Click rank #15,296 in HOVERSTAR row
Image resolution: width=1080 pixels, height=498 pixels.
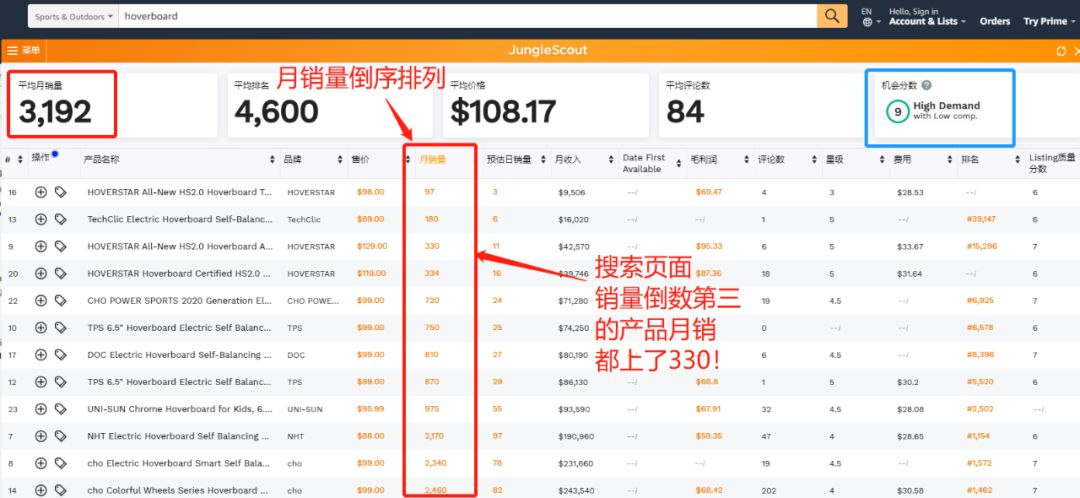click(x=982, y=246)
